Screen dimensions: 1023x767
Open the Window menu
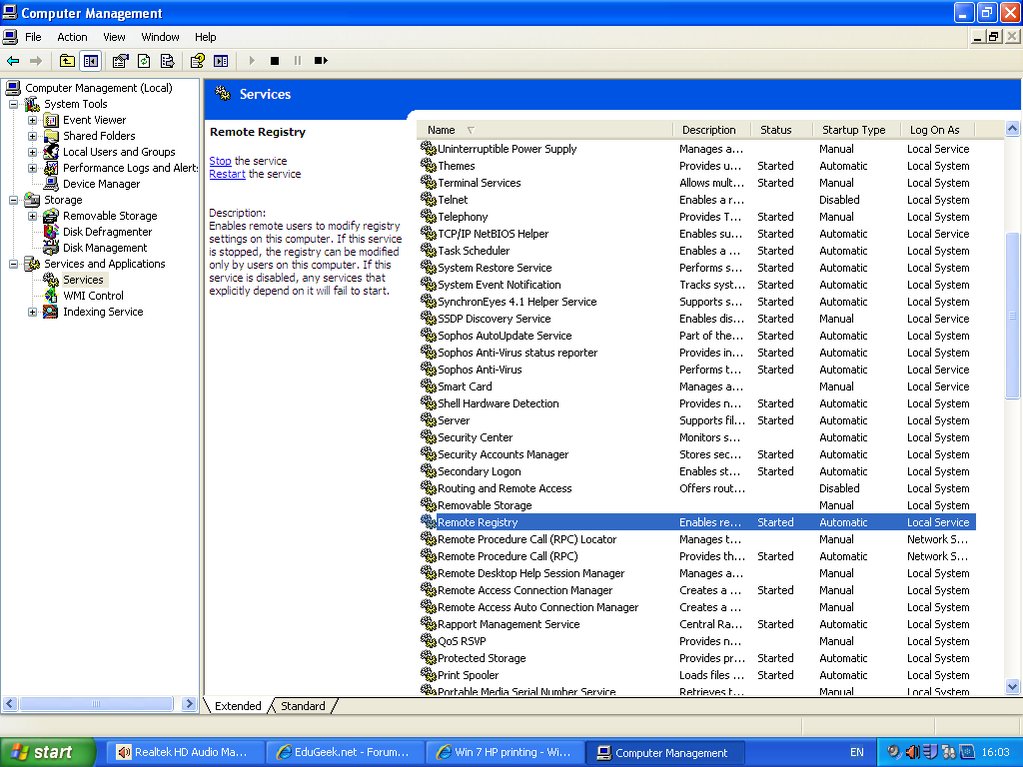point(160,37)
